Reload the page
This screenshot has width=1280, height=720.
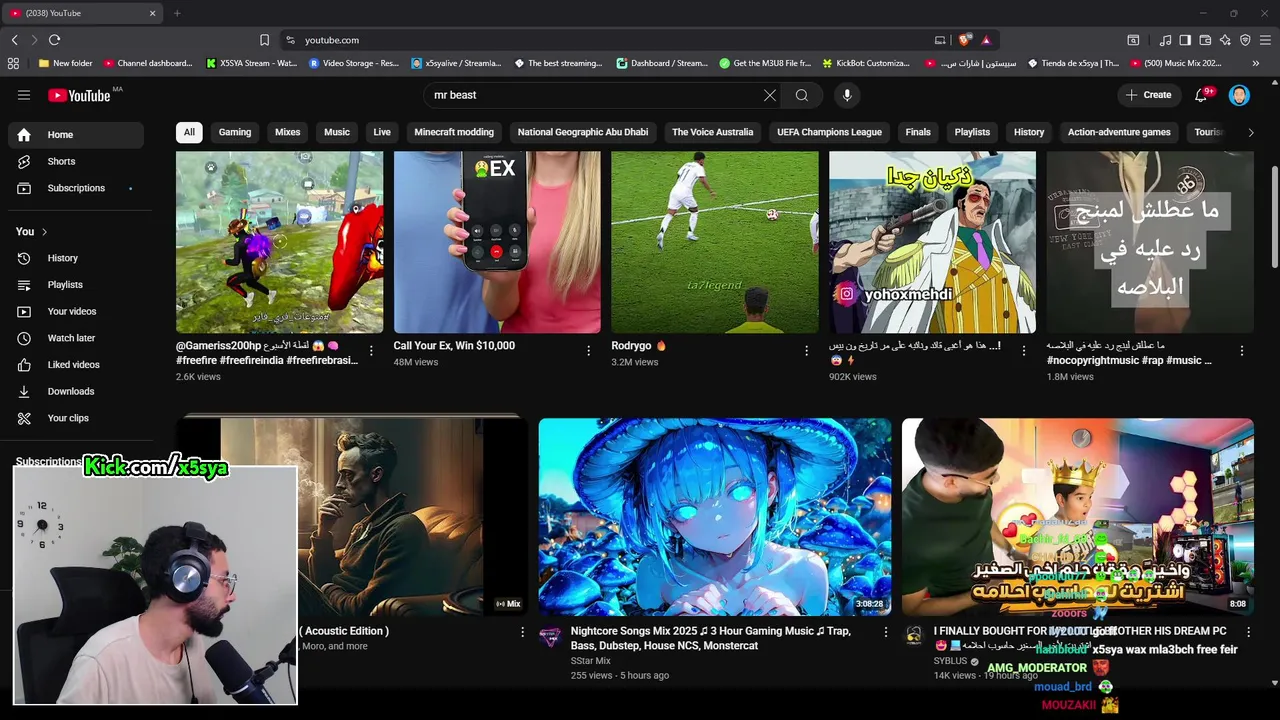(x=54, y=40)
